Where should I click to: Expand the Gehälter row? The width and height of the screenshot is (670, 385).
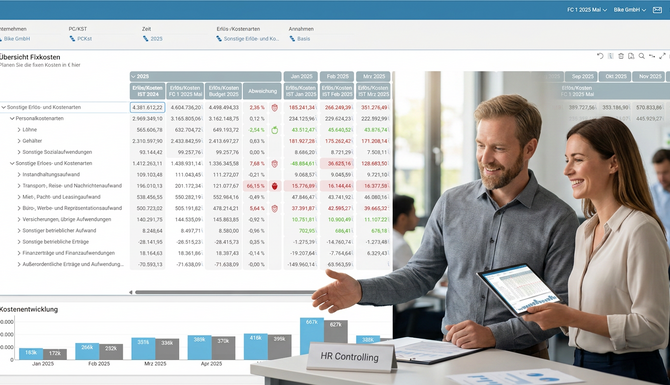click(x=19, y=141)
